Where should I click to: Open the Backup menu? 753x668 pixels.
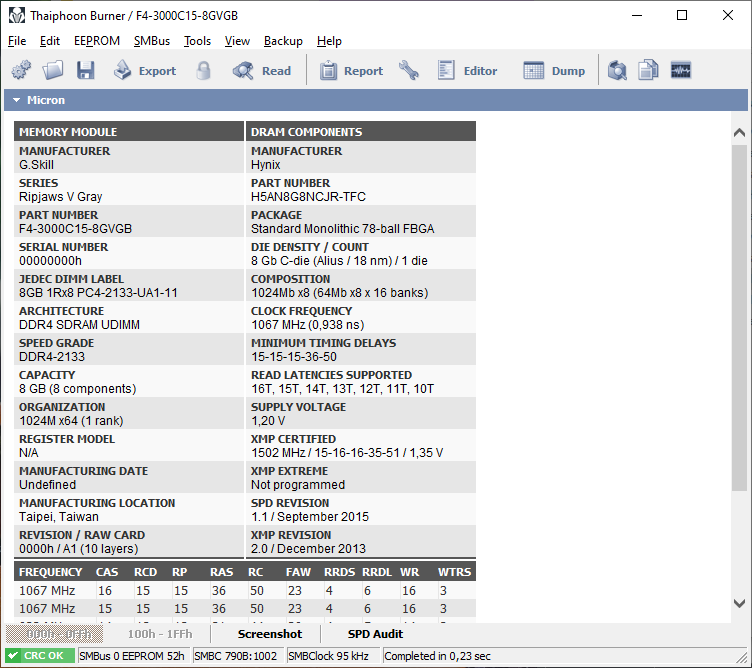[283, 41]
